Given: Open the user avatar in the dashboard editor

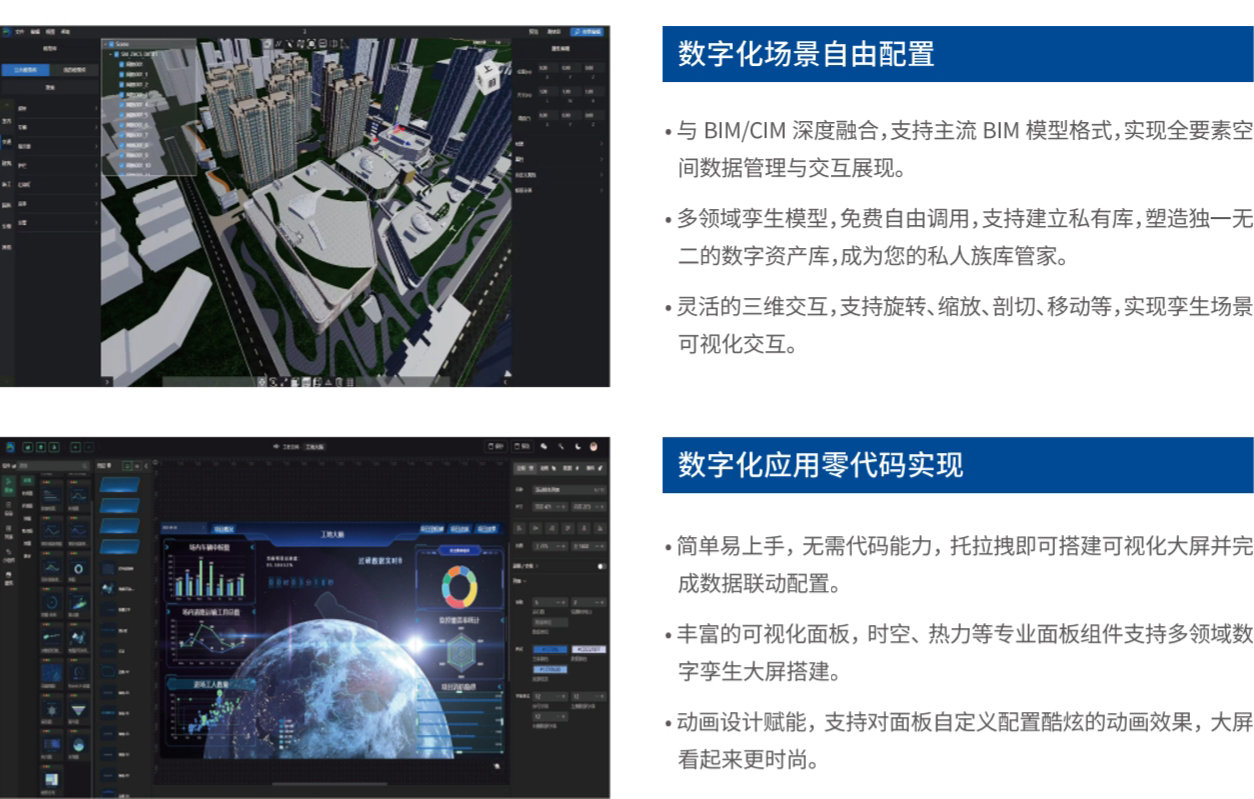Looking at the screenshot, I should coord(593,446).
